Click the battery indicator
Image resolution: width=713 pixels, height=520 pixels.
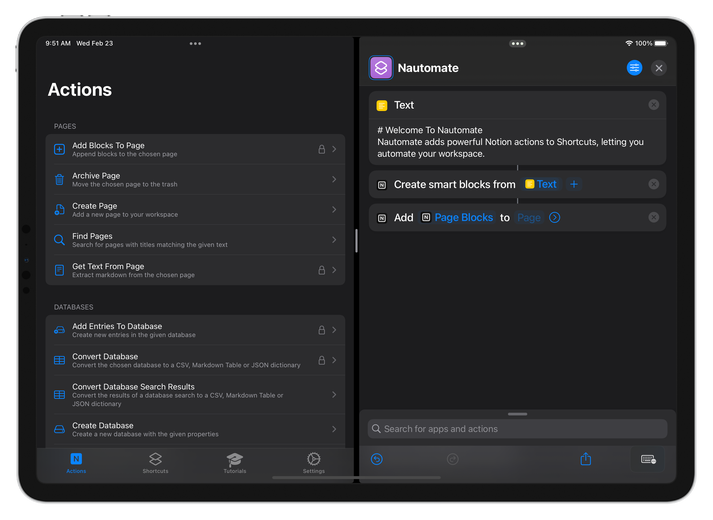[x=661, y=43]
